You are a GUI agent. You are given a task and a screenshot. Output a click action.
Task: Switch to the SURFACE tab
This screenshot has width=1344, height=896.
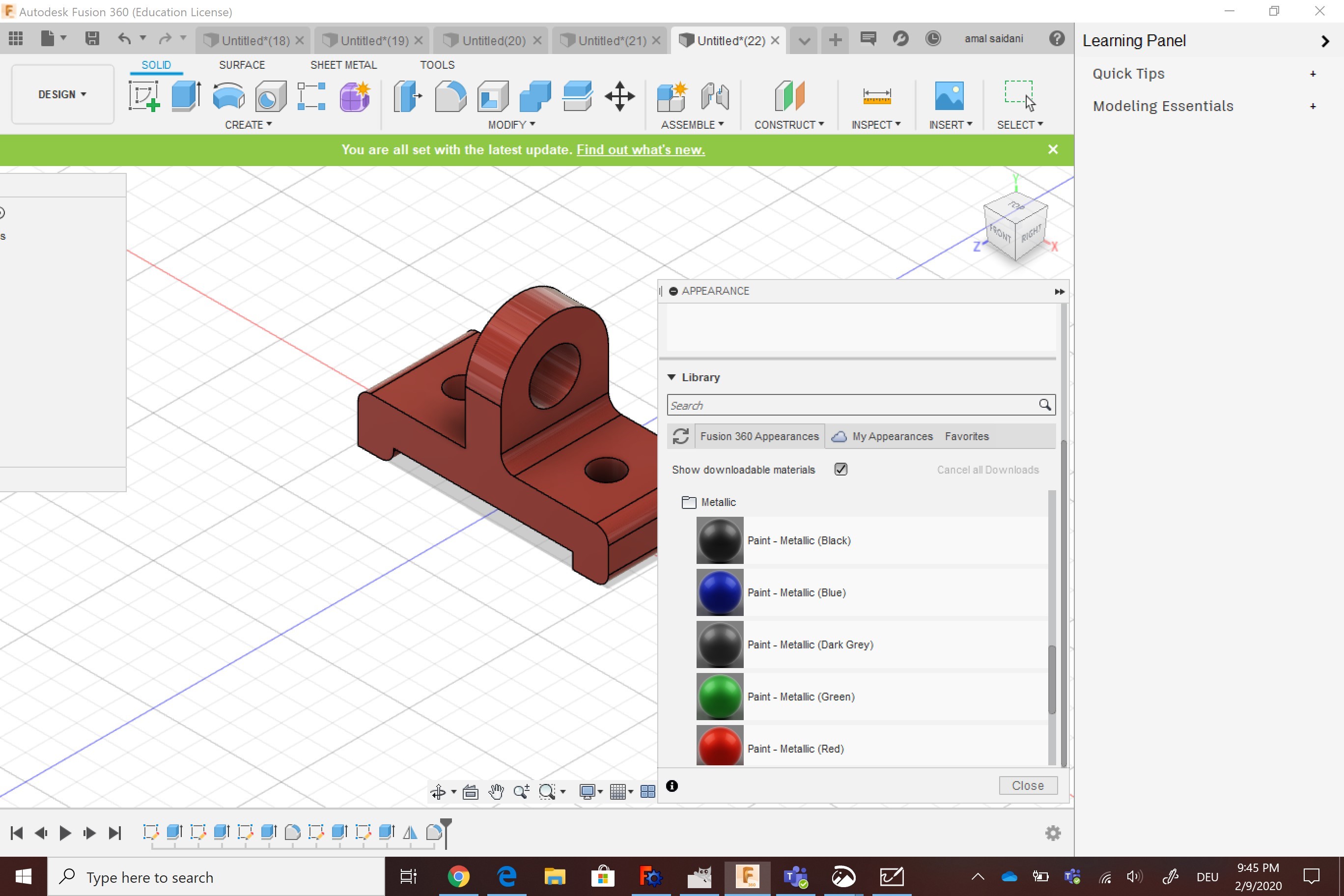[242, 65]
